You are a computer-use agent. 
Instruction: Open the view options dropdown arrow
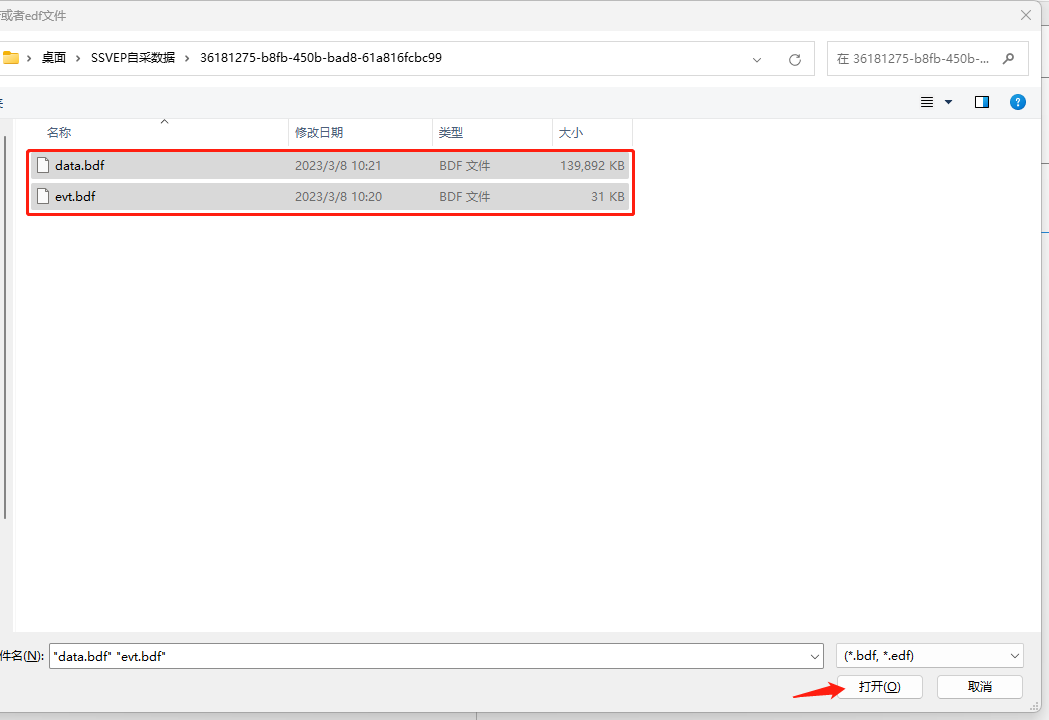click(x=948, y=101)
